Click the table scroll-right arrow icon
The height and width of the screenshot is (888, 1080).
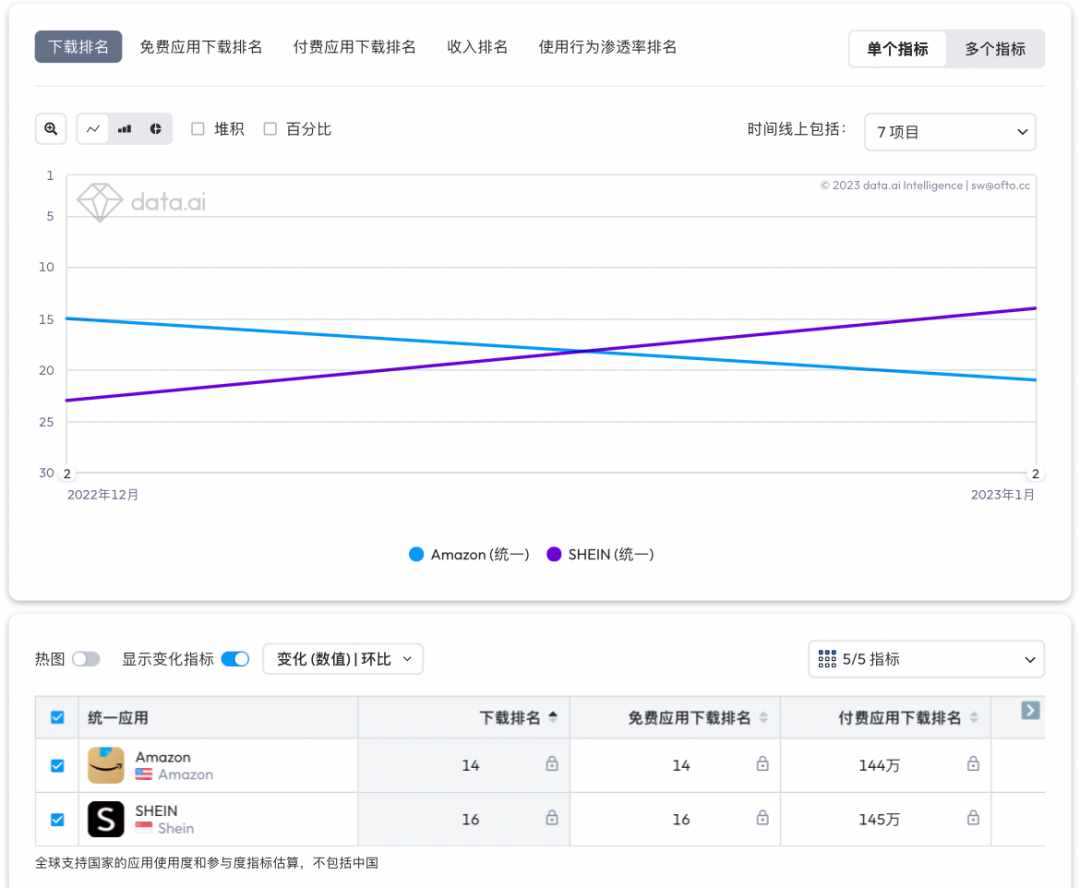tap(1030, 710)
